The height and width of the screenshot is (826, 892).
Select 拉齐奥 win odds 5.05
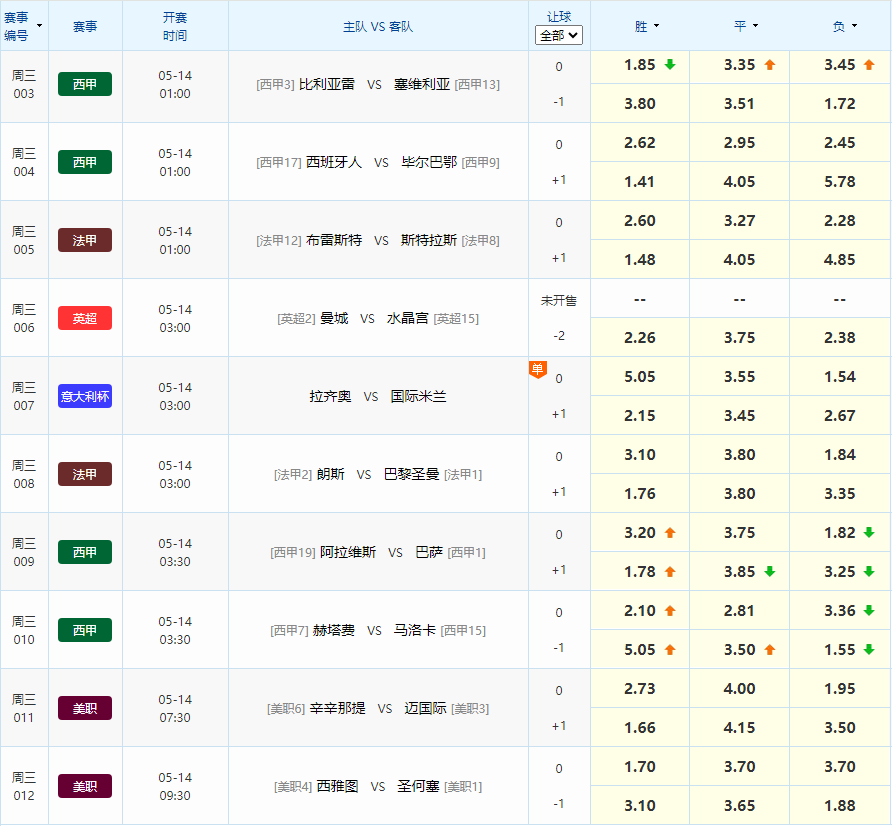(640, 377)
